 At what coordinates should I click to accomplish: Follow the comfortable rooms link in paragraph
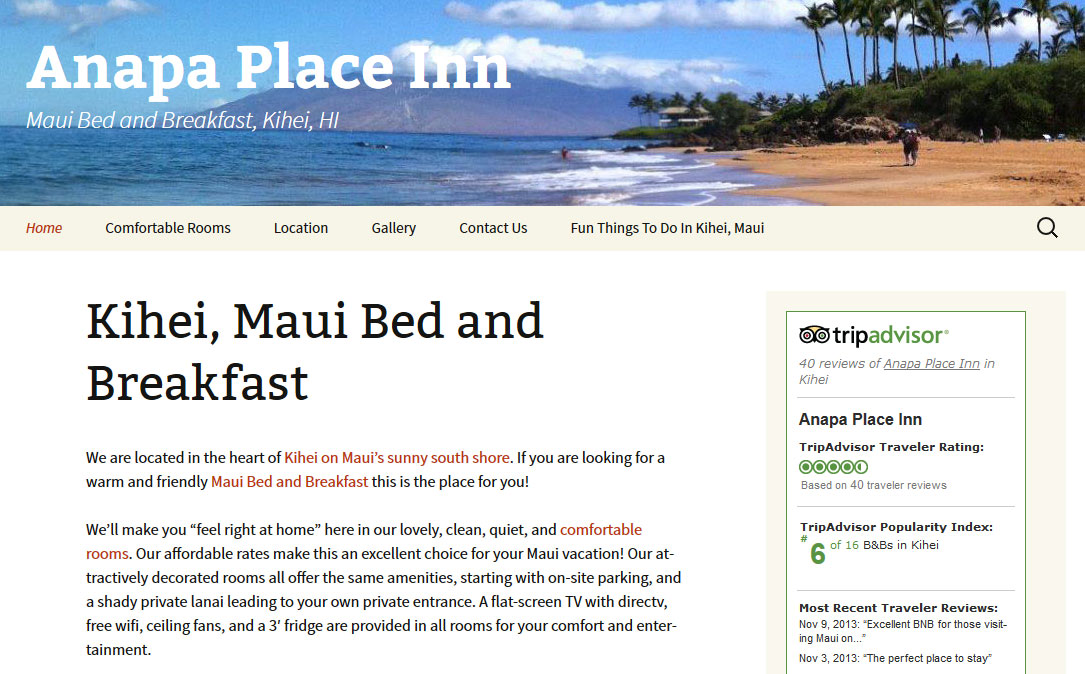point(364,542)
